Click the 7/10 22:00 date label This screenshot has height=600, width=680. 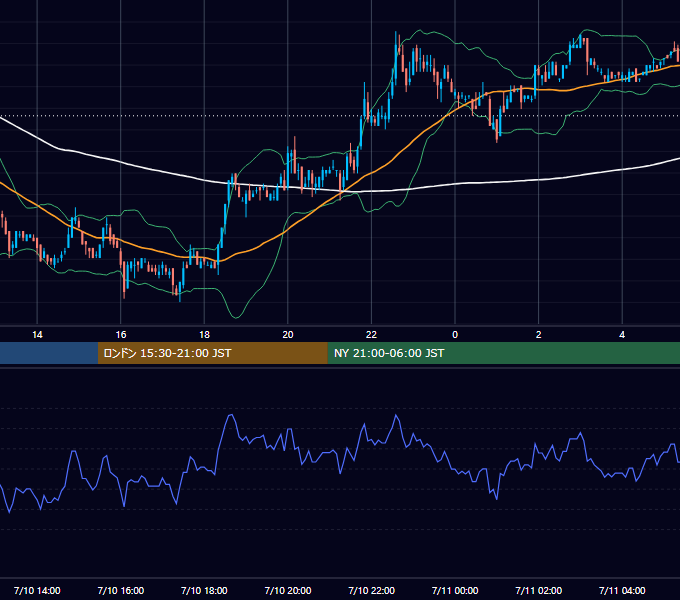(372, 590)
